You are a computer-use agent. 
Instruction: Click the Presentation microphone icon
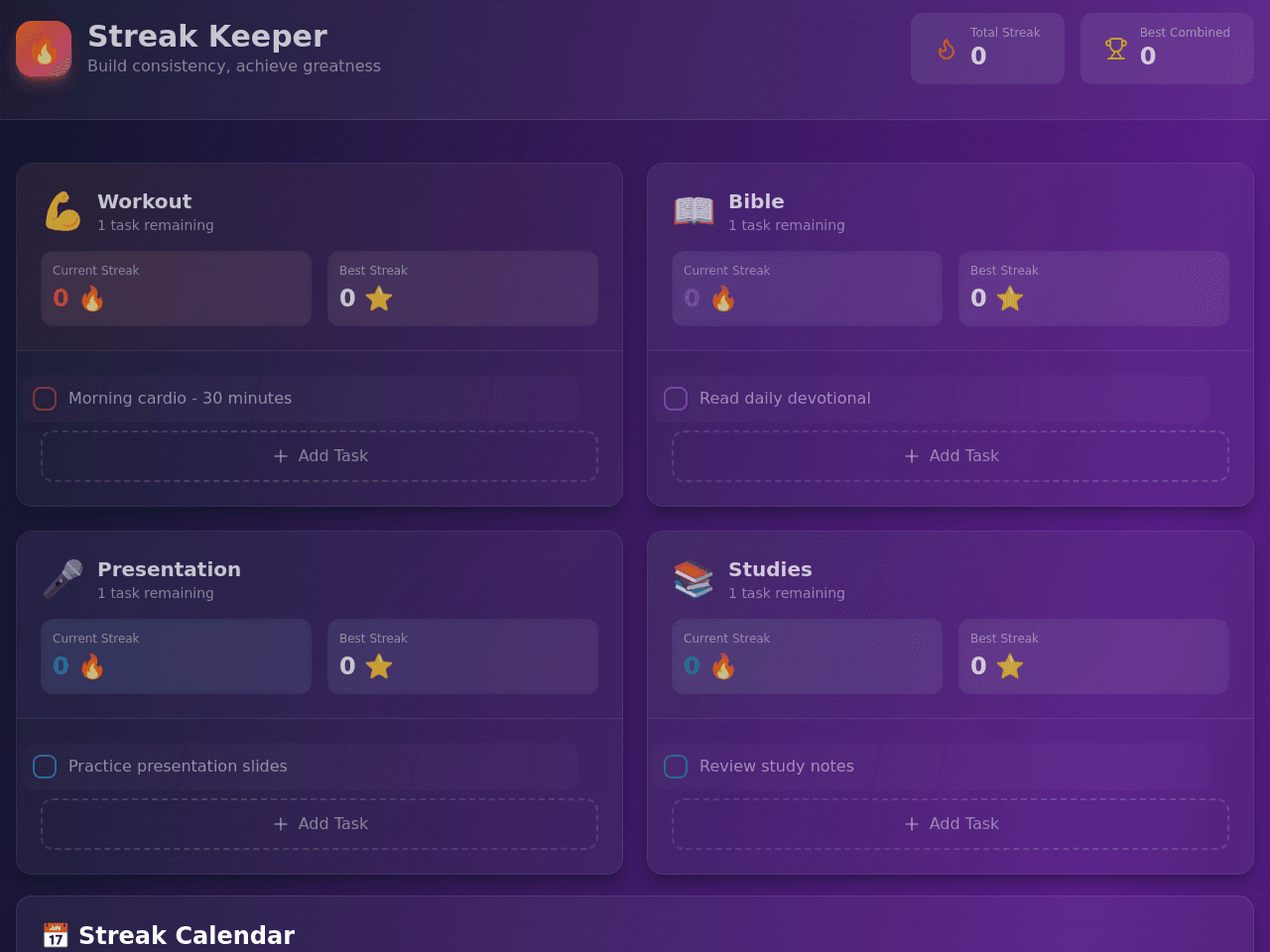click(63, 579)
